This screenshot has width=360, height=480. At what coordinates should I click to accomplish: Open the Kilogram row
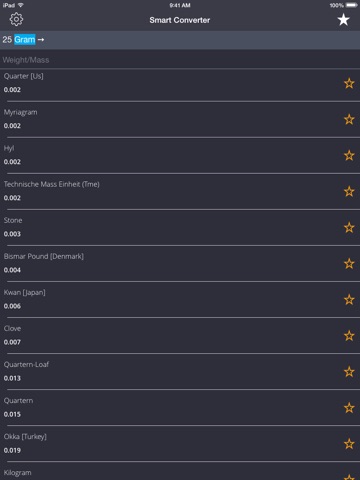[x=180, y=472]
